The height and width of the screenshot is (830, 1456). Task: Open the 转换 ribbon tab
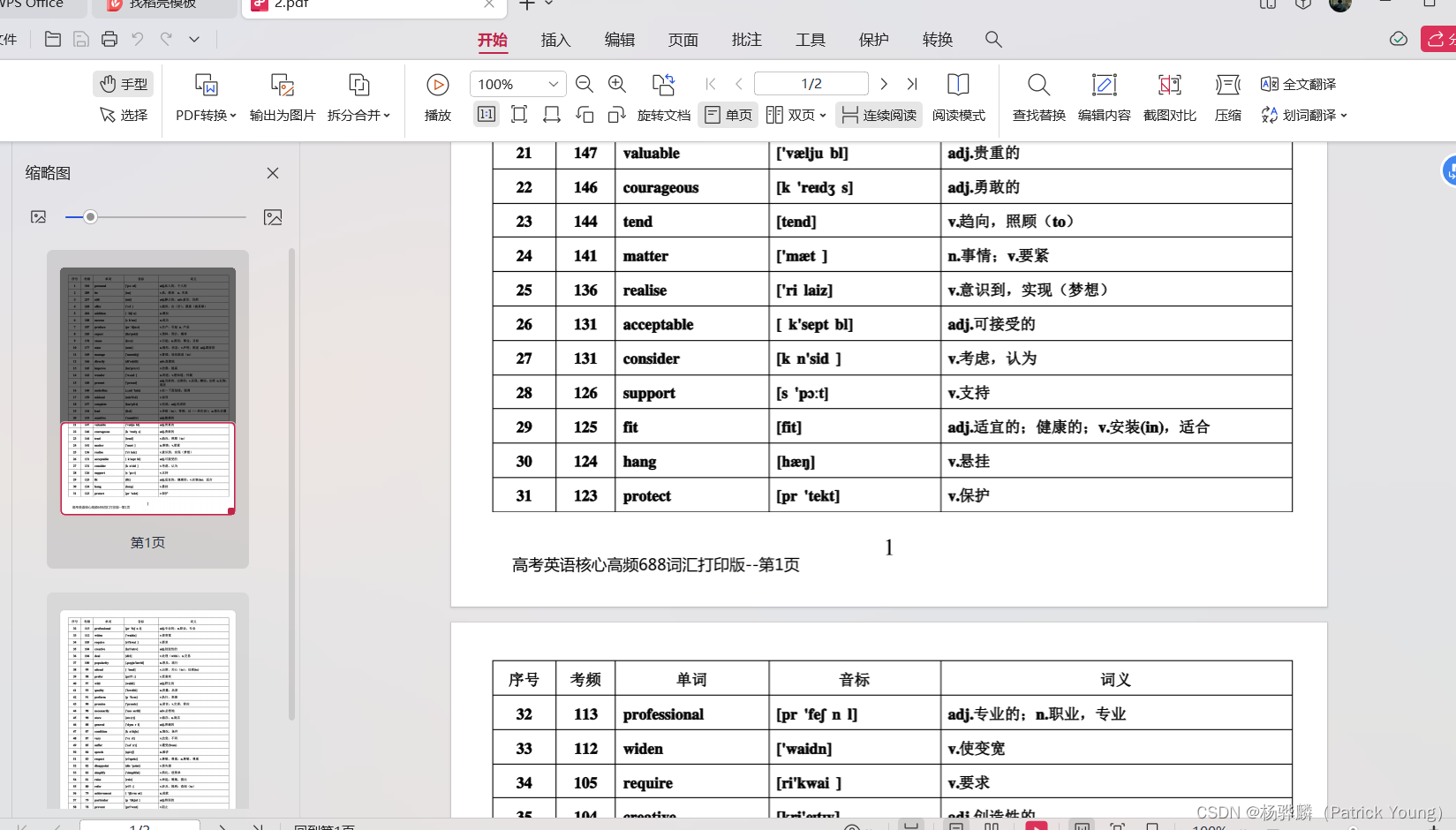(938, 40)
